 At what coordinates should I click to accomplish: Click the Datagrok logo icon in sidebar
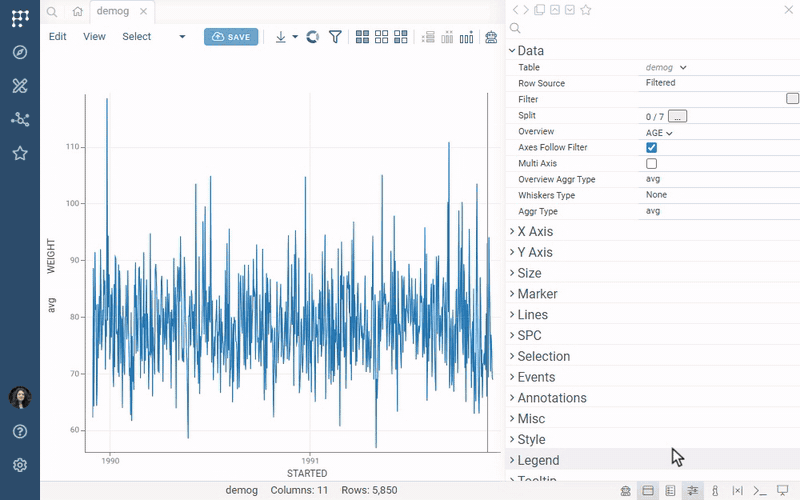[20, 18]
